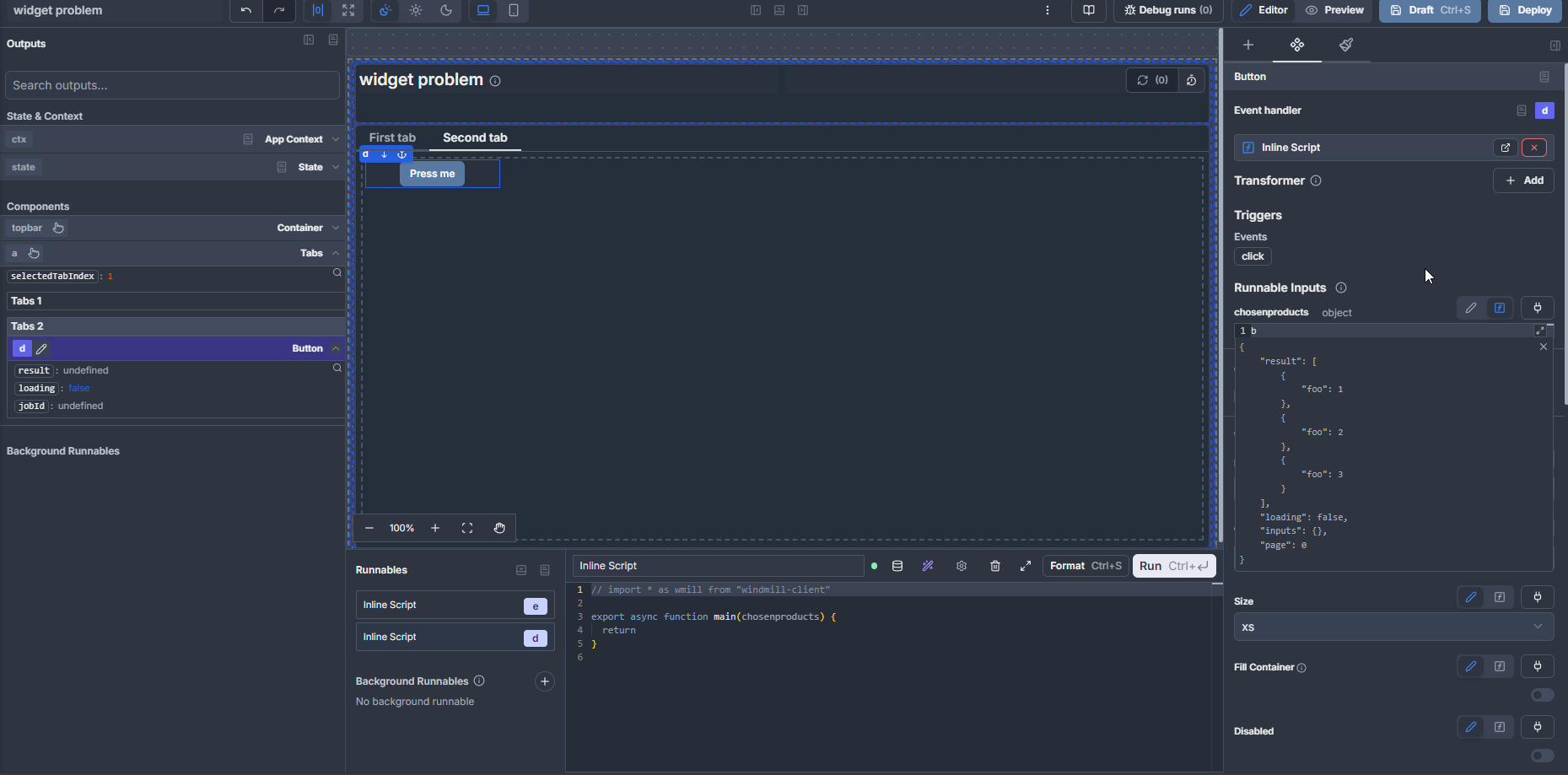The width and height of the screenshot is (1568, 775).
Task: Select the full-width expand layout icon
Action: pos(348,10)
